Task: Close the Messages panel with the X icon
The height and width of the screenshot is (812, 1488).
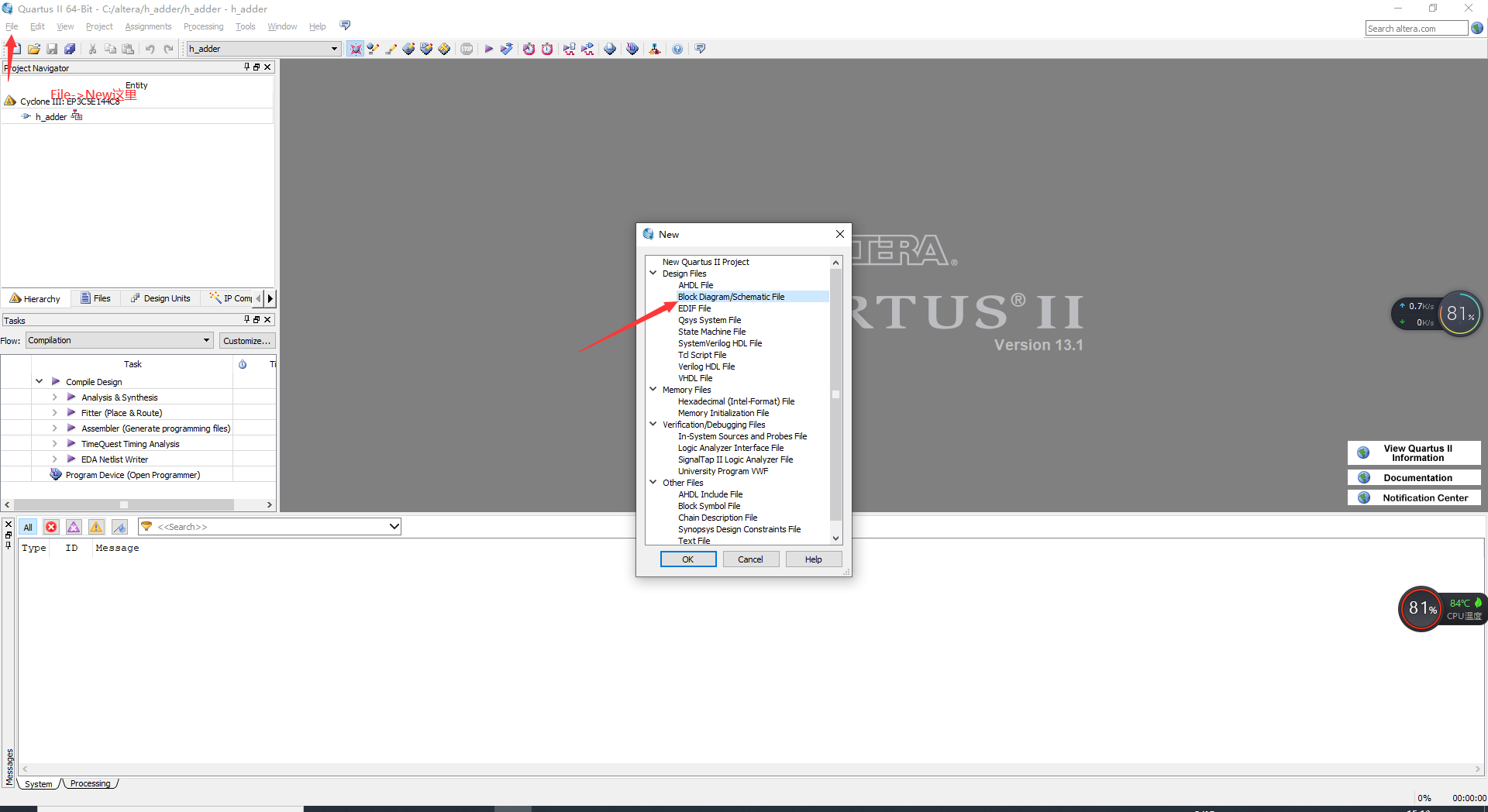Action: [x=9, y=525]
